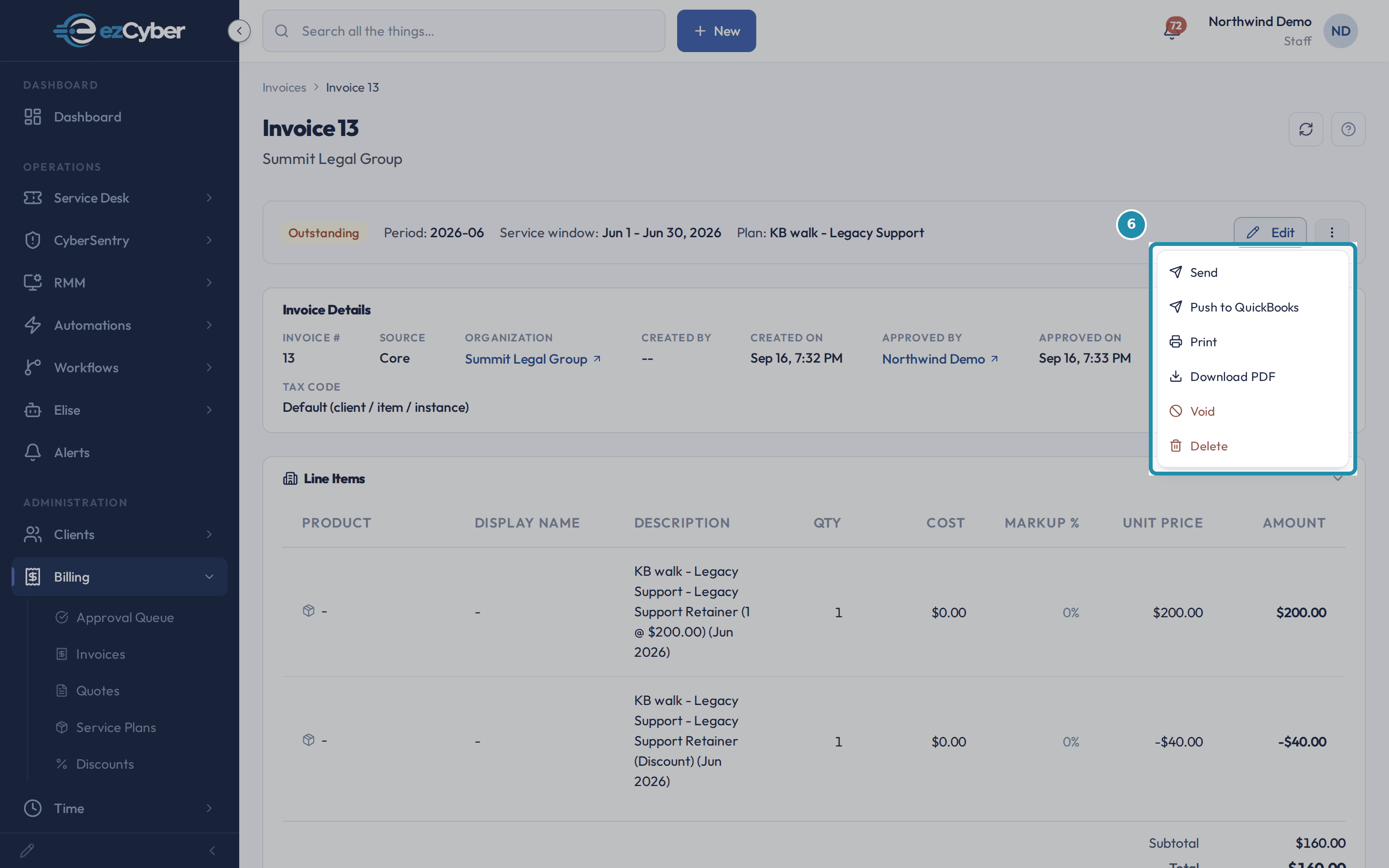Viewport: 1389px width, 868px height.
Task: Expand the Elise submenu chevron
Action: (x=209, y=410)
